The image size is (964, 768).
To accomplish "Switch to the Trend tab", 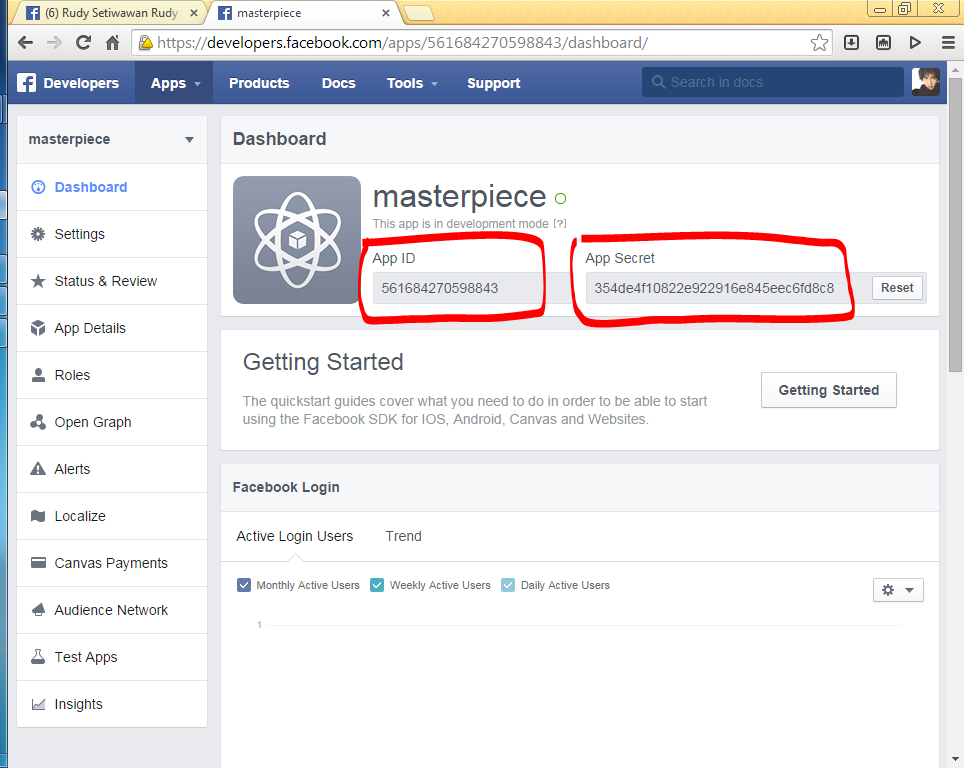I will 403,536.
